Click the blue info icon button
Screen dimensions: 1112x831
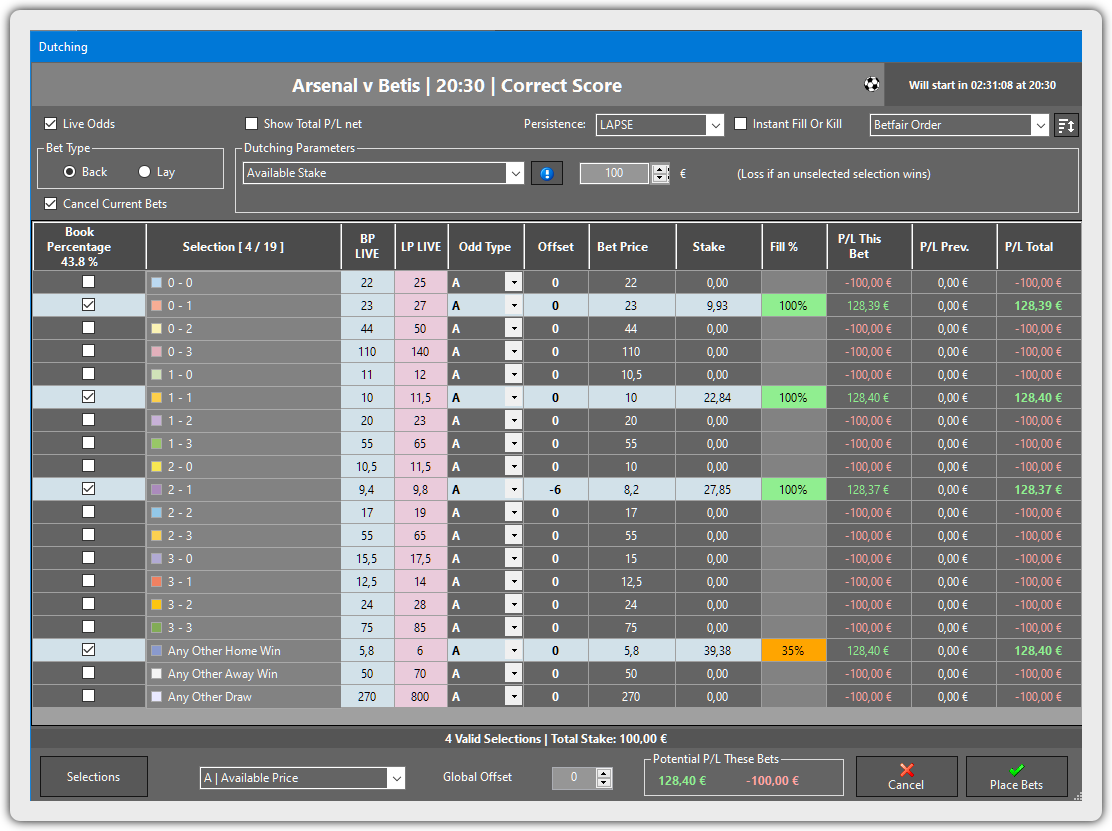click(x=547, y=173)
